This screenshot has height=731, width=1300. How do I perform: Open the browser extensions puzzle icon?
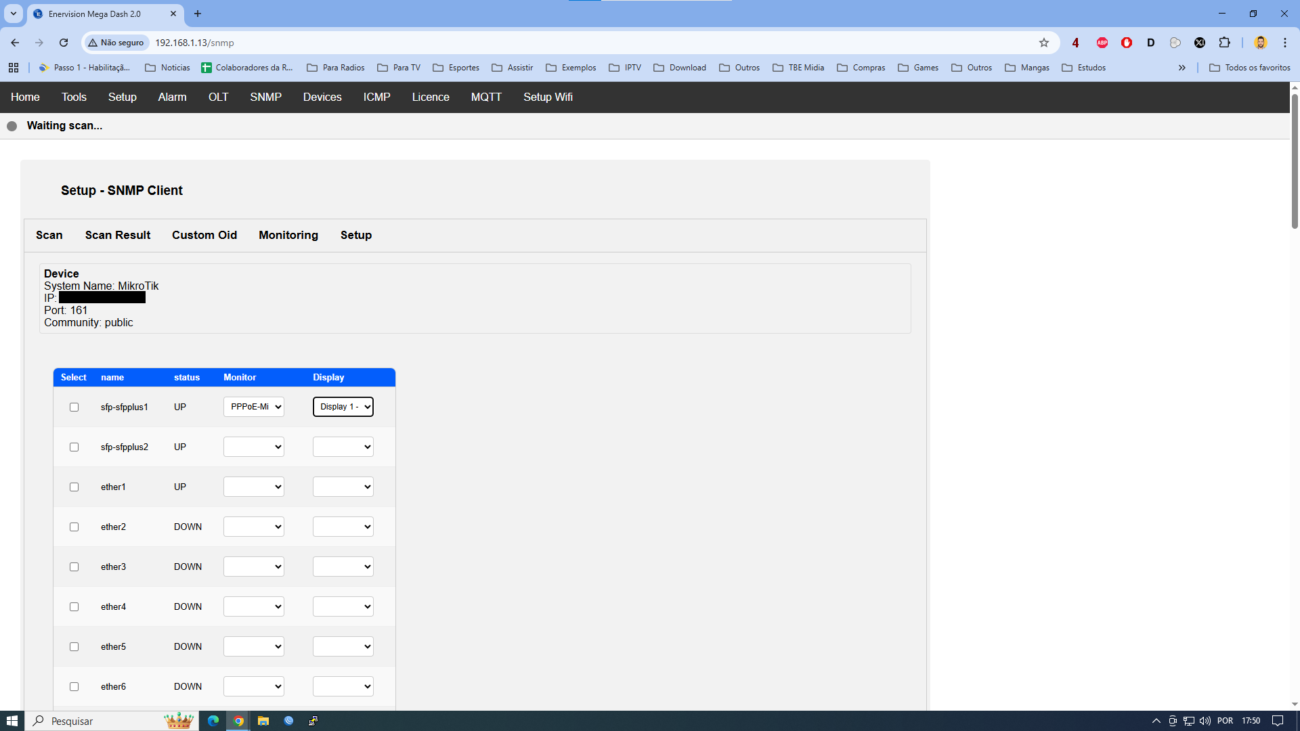(x=1224, y=43)
